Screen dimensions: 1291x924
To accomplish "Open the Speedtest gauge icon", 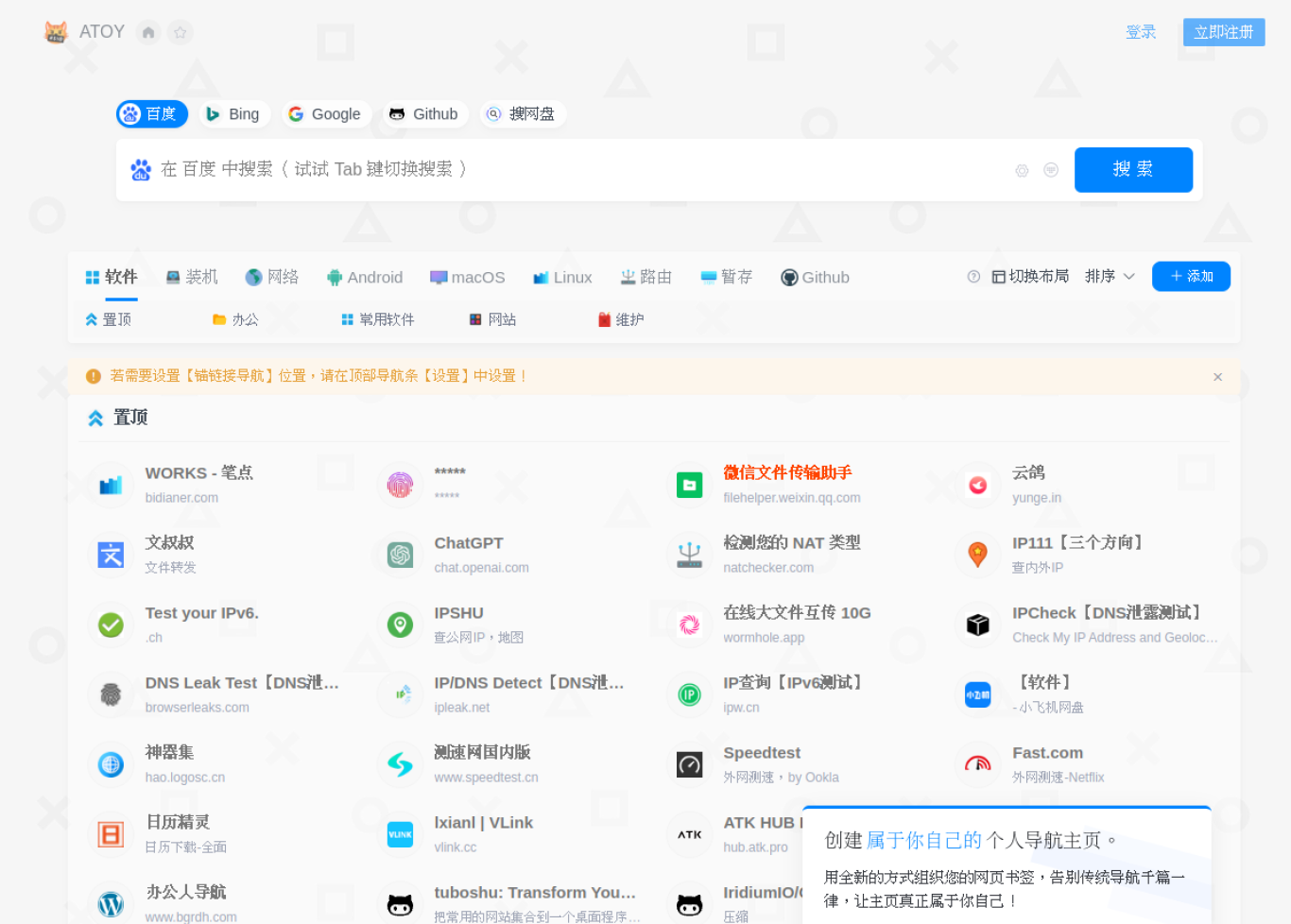I will click(689, 764).
